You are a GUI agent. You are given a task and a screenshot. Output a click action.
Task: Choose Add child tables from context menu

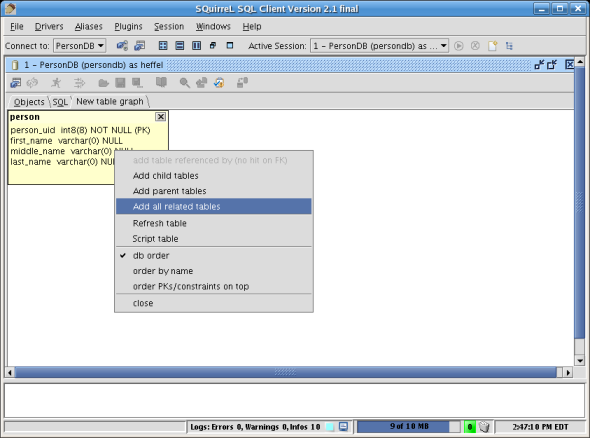(214, 176)
